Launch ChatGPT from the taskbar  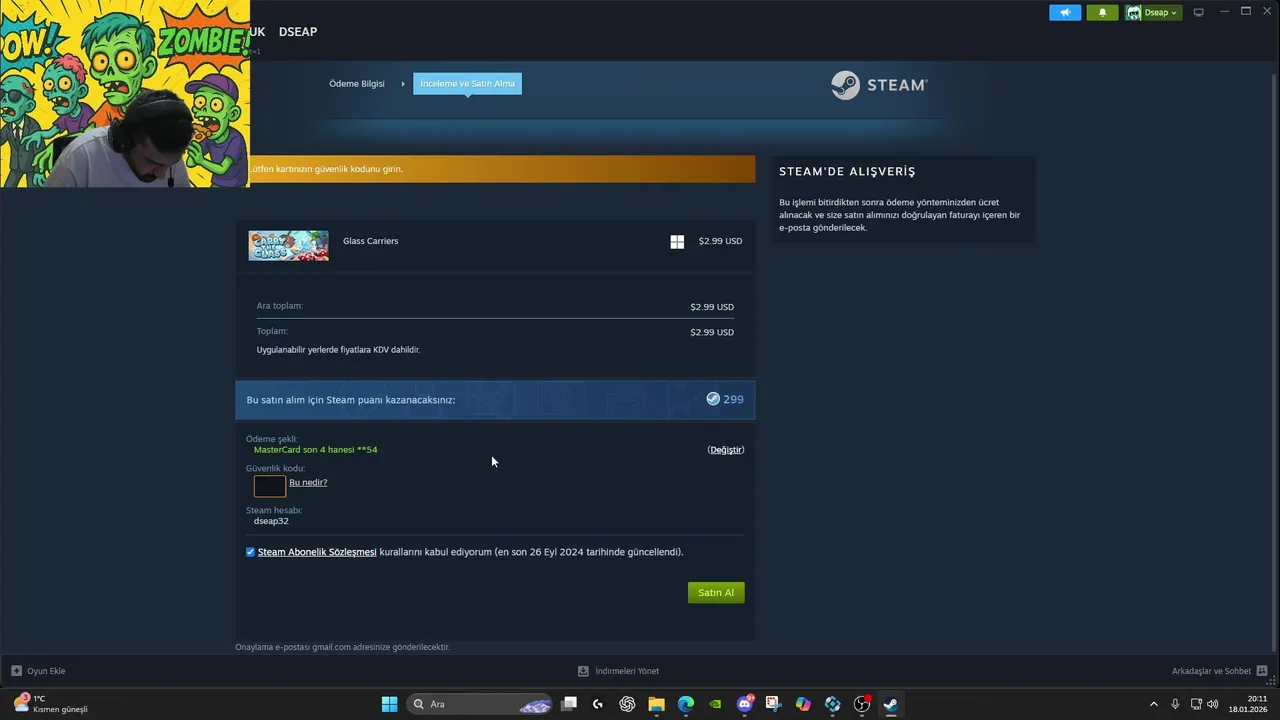627,704
